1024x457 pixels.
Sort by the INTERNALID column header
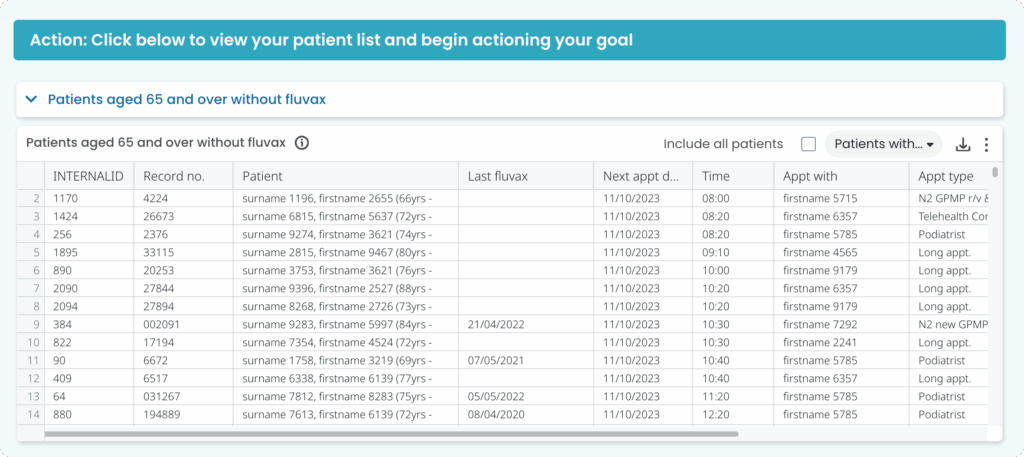click(89, 176)
